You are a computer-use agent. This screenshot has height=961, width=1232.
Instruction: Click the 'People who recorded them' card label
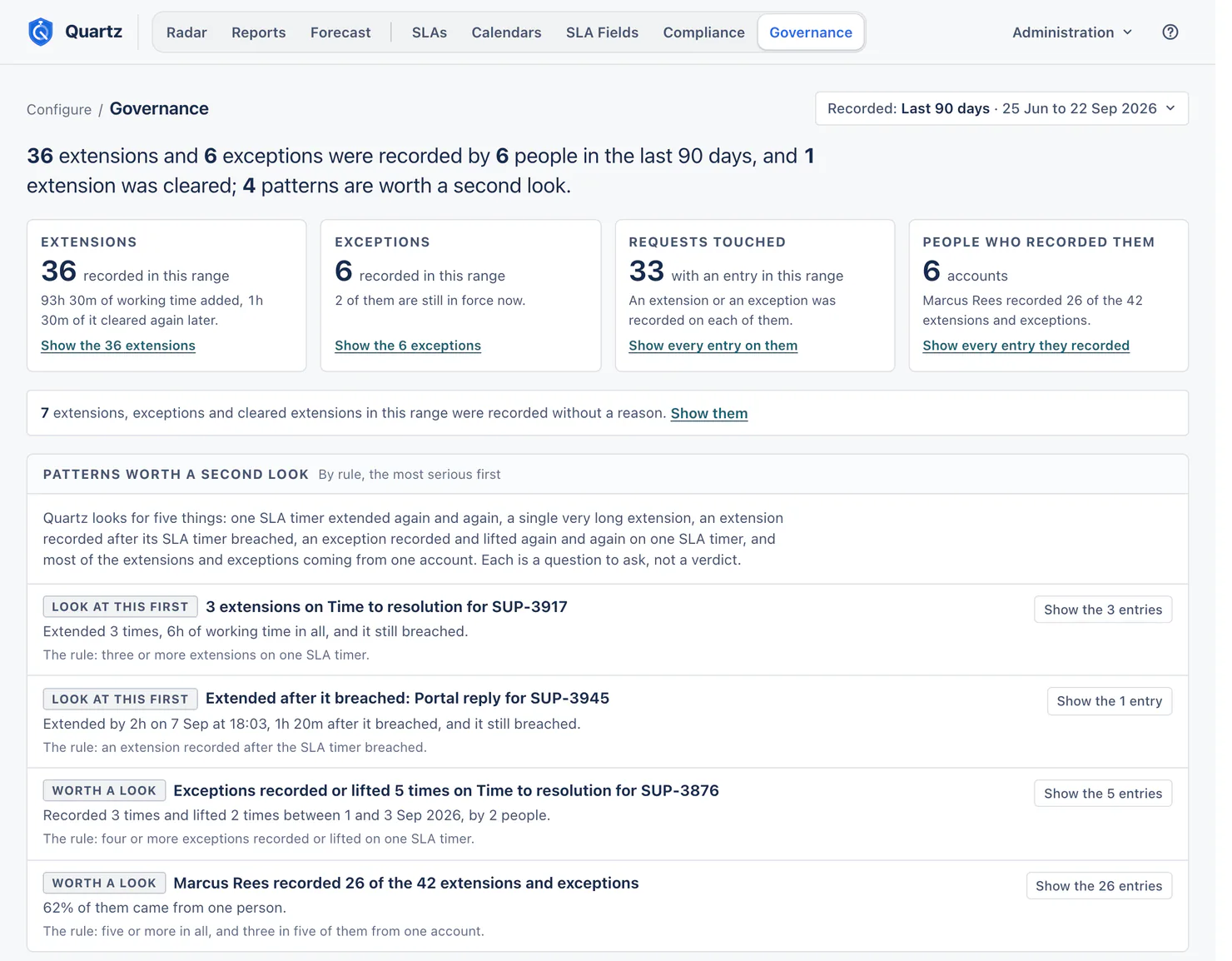tap(1038, 242)
